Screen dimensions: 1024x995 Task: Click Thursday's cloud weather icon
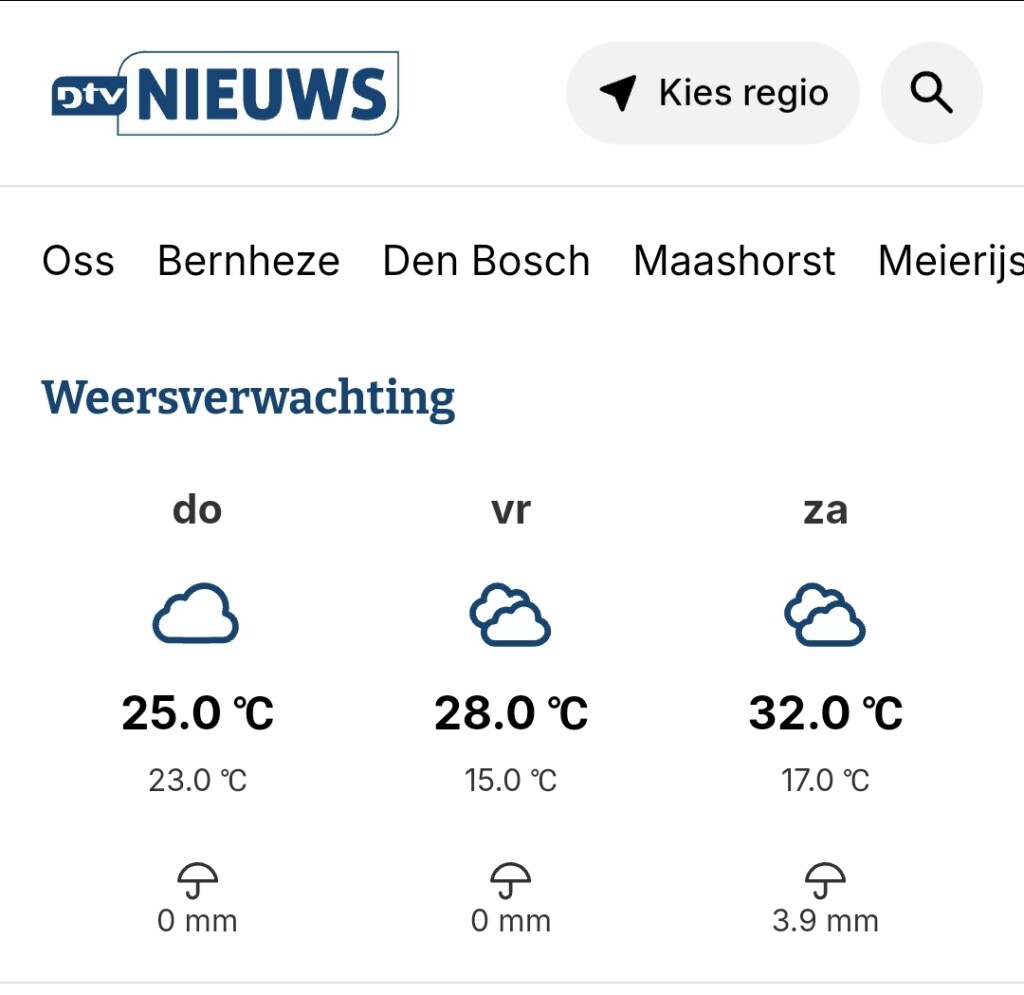(x=196, y=614)
